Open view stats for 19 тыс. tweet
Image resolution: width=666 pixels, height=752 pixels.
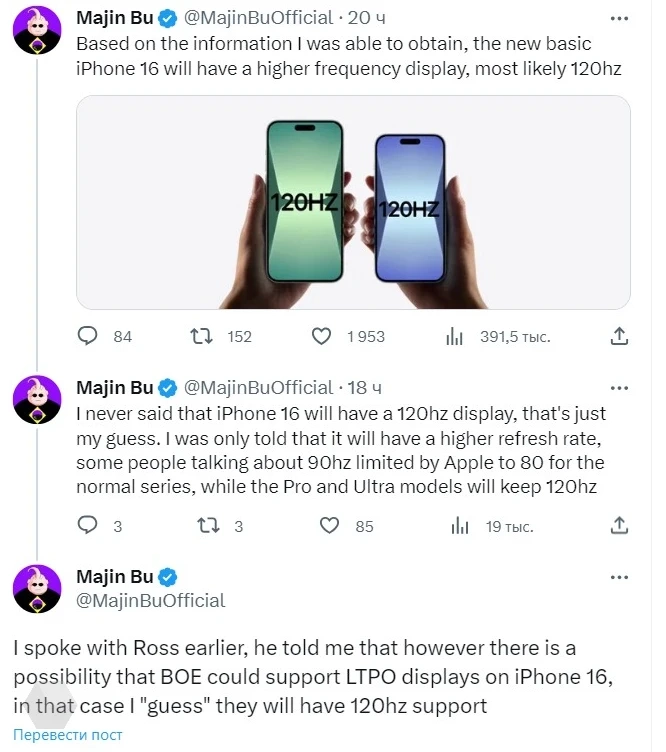(x=460, y=525)
